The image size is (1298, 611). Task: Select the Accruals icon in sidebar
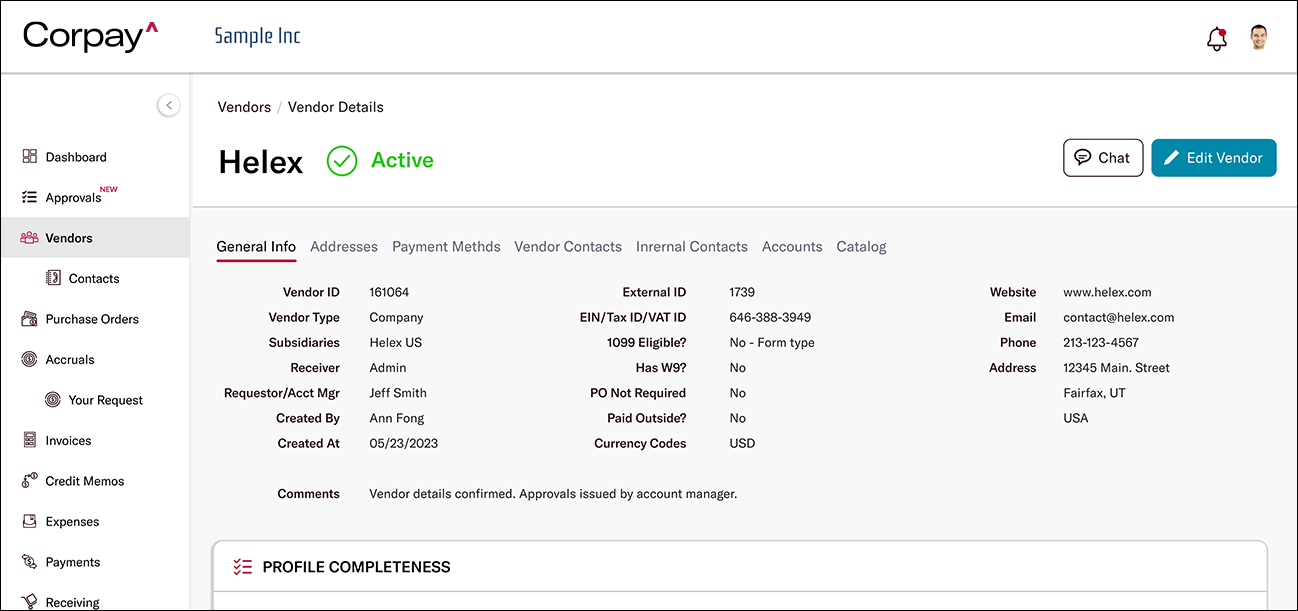point(28,359)
